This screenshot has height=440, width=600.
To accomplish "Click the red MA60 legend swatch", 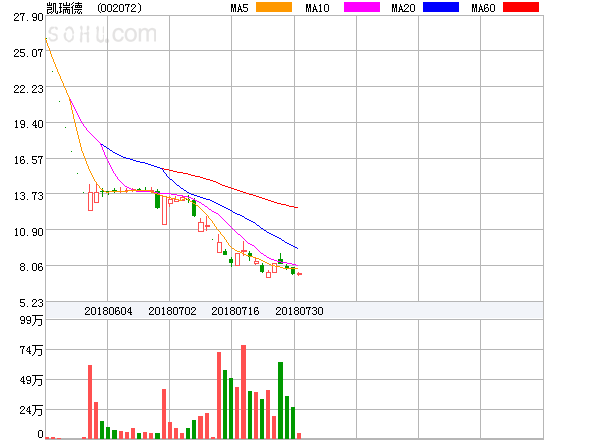I will tap(521, 7).
